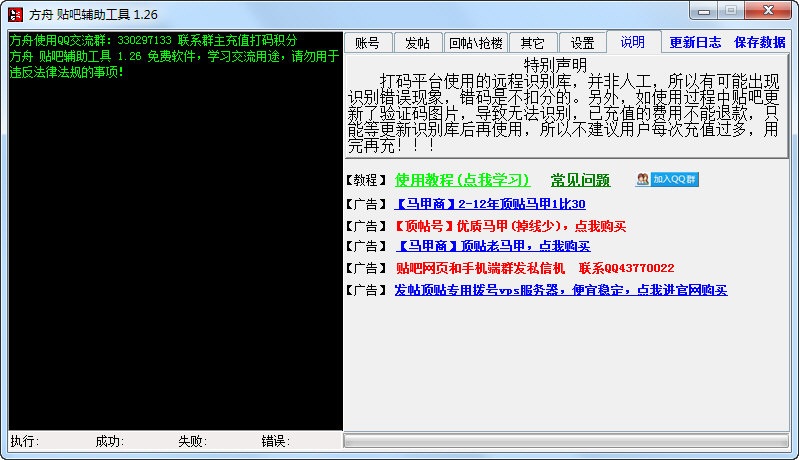Click the 失败 status label
Screen dimensions: 799x460
click(193, 441)
